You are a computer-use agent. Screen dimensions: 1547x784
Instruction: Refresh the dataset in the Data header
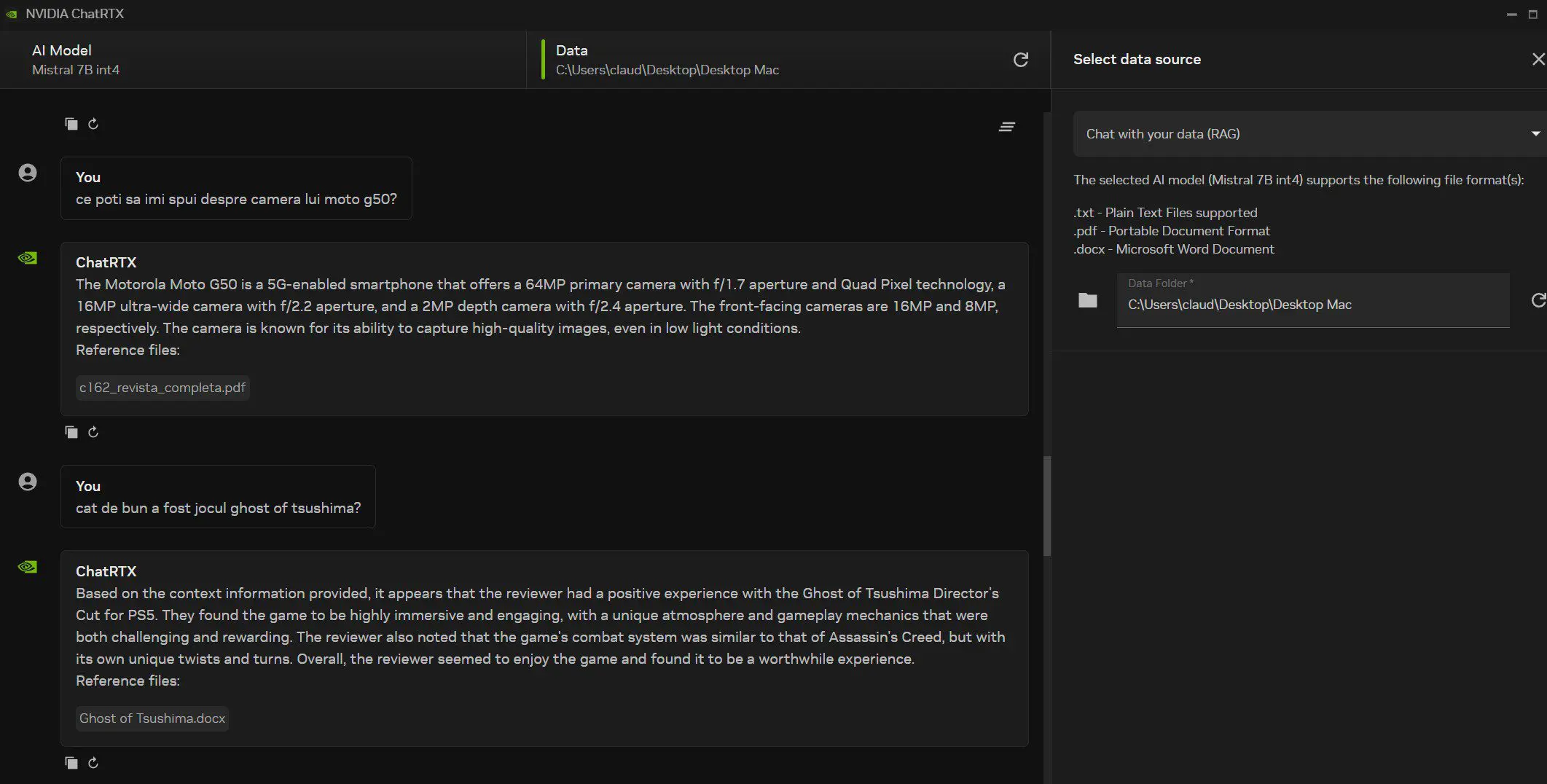tap(1021, 60)
